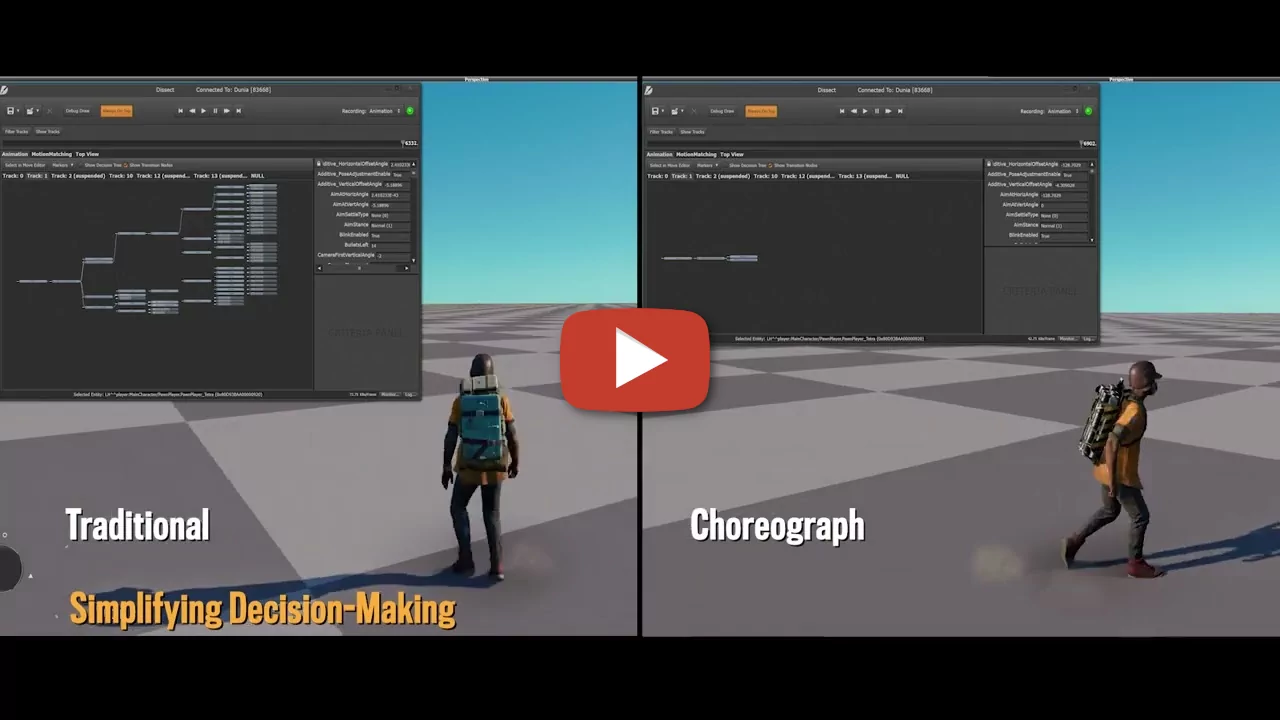Click the snapshot icon in left Dissect window

(30, 111)
